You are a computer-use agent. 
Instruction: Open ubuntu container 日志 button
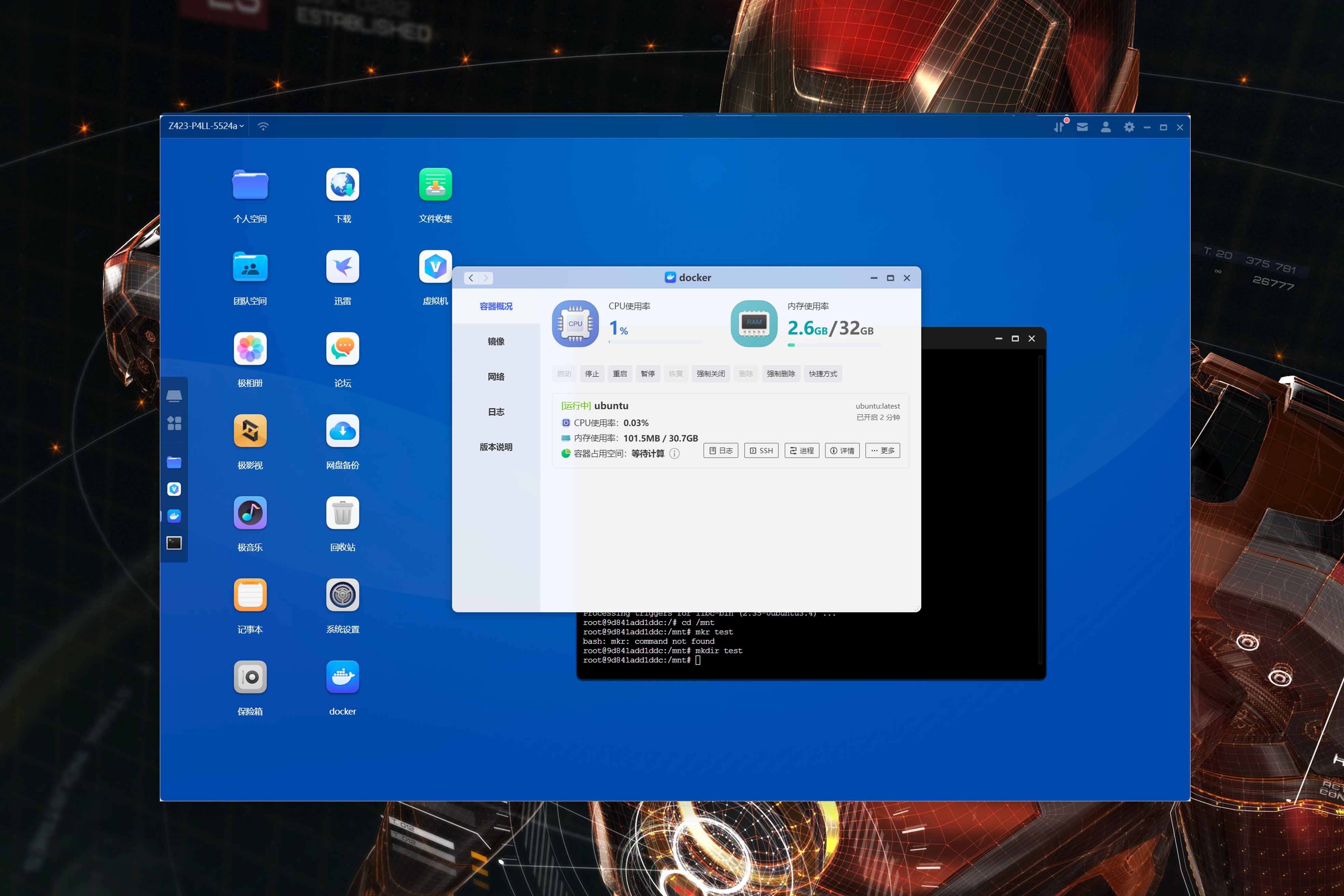coord(720,450)
